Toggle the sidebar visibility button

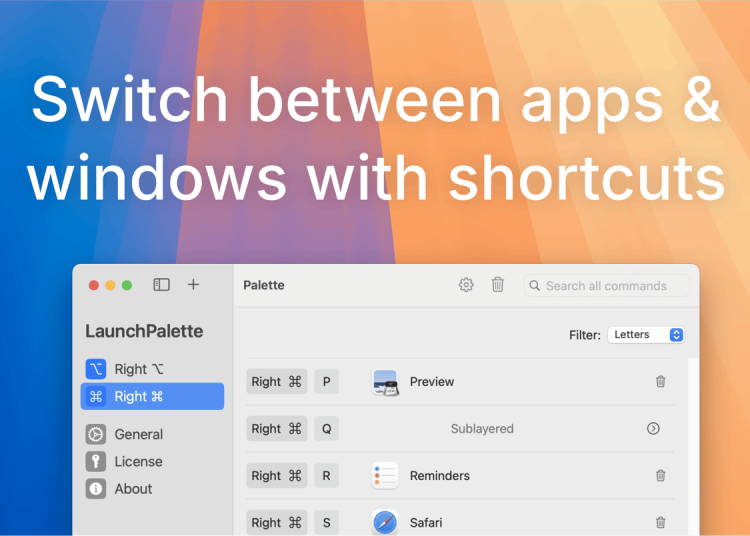tap(161, 285)
